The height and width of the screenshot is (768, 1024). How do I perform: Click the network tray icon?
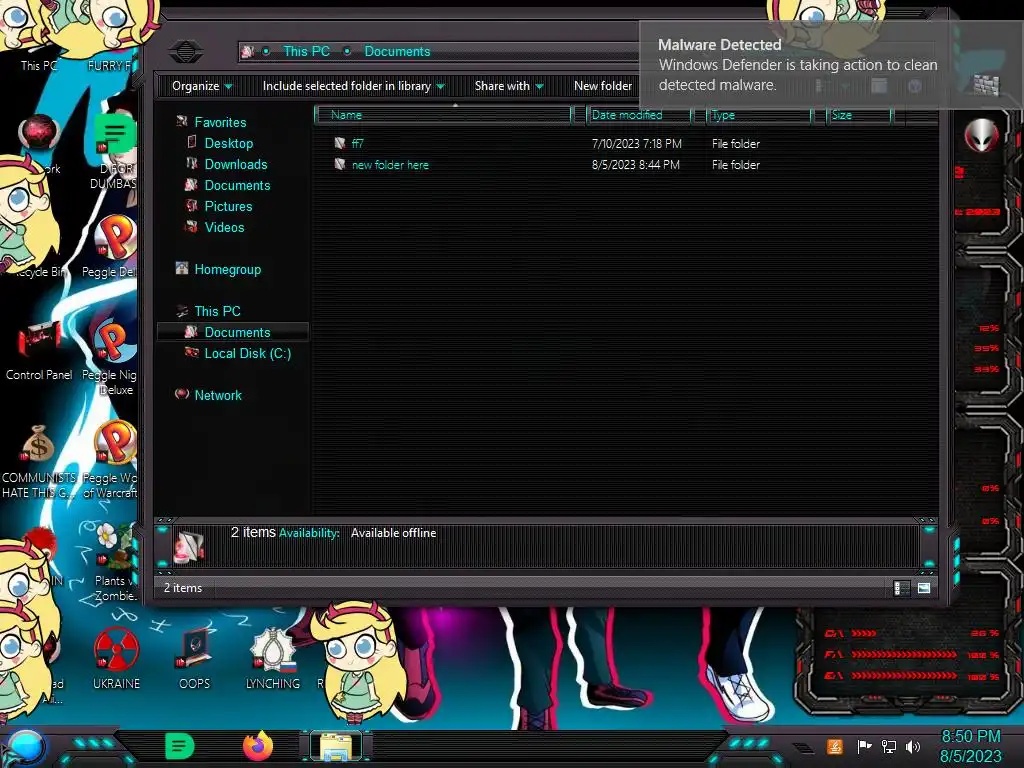click(889, 746)
